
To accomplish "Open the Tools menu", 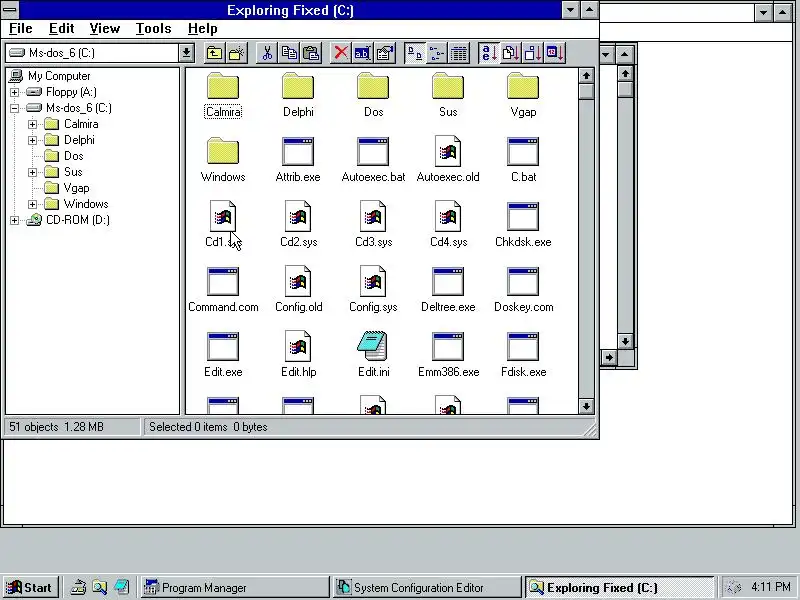I will 154,29.
